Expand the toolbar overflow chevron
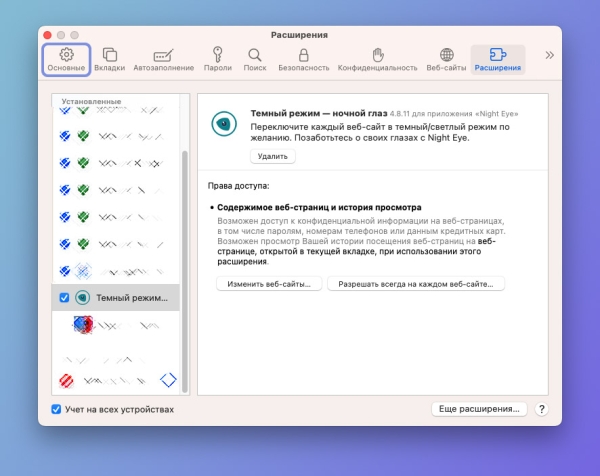Screen dimensions: 600x476 (x=548, y=55)
